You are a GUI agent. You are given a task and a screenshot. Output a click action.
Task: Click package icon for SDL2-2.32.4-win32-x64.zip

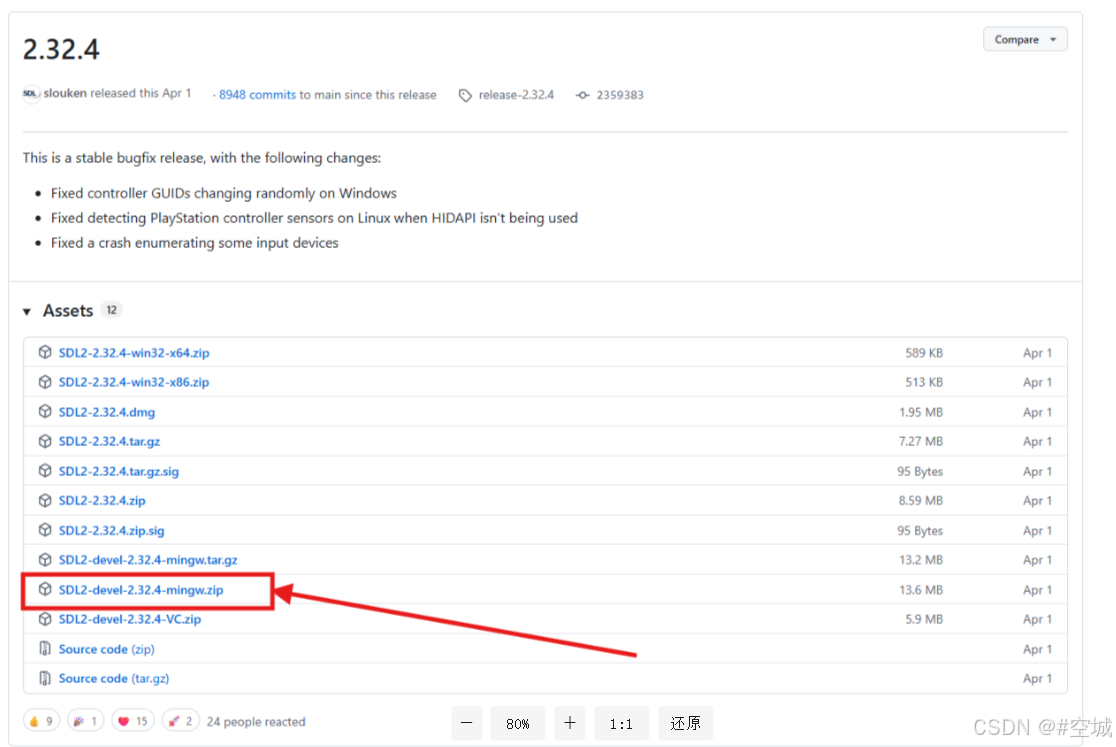pyautogui.click(x=45, y=352)
